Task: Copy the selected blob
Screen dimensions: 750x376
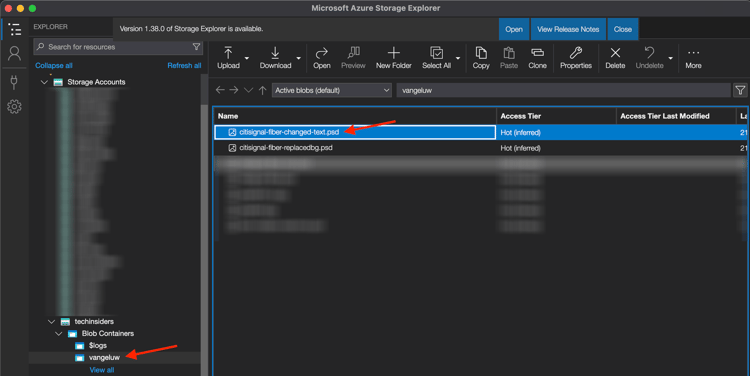Action: pyautogui.click(x=481, y=58)
